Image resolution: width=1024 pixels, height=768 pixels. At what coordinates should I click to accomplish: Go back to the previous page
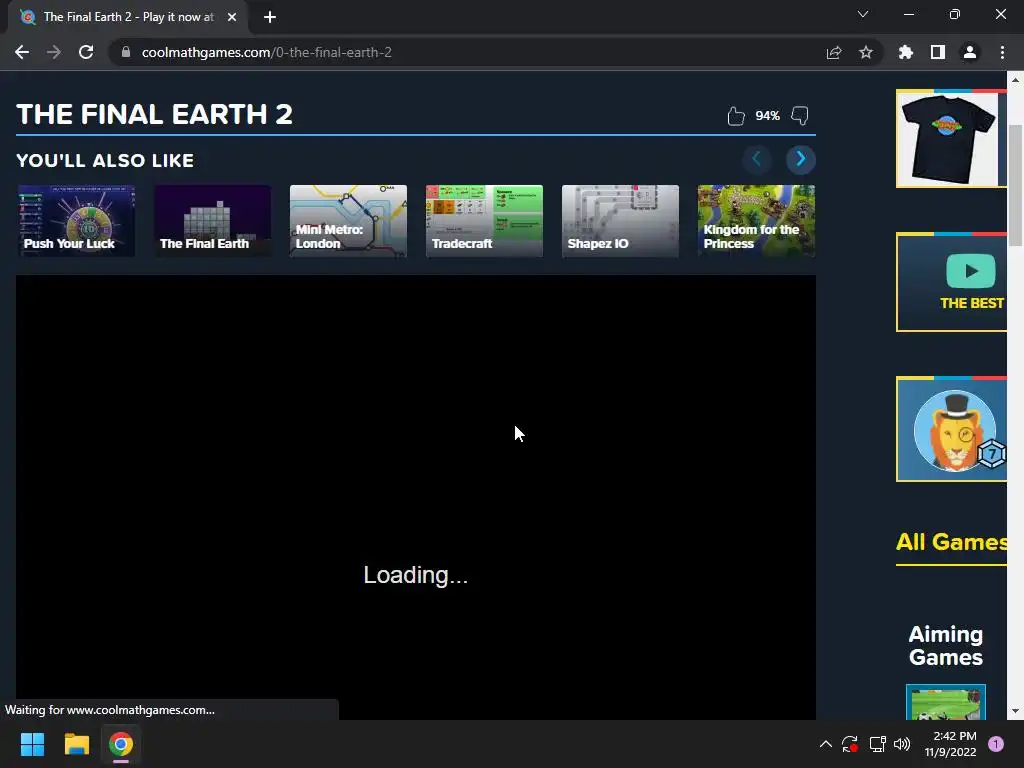pyautogui.click(x=22, y=52)
